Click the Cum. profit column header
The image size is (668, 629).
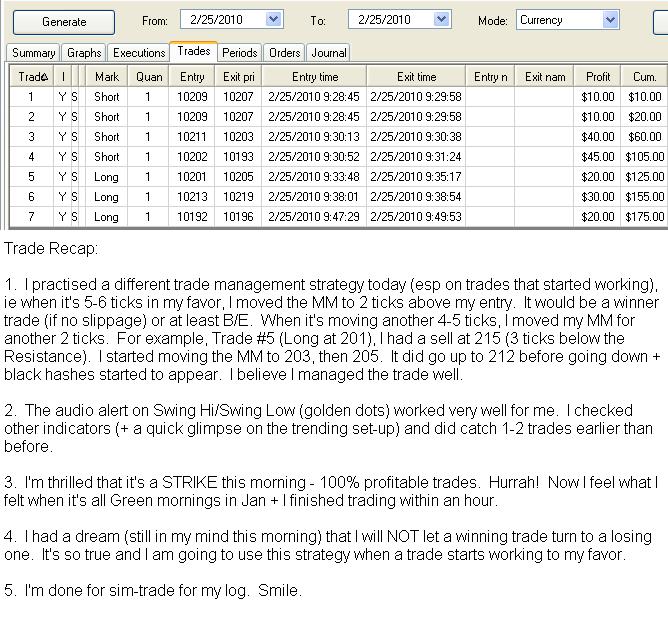coord(644,77)
